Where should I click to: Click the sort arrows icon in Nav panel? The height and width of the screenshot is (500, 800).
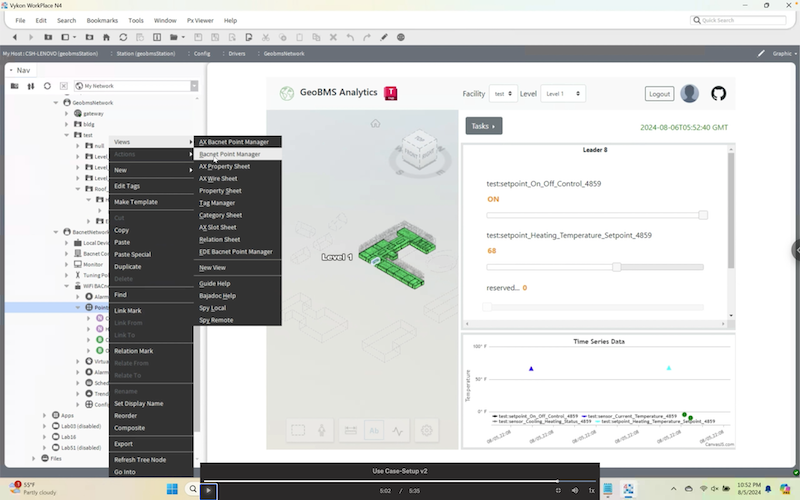click(31, 86)
